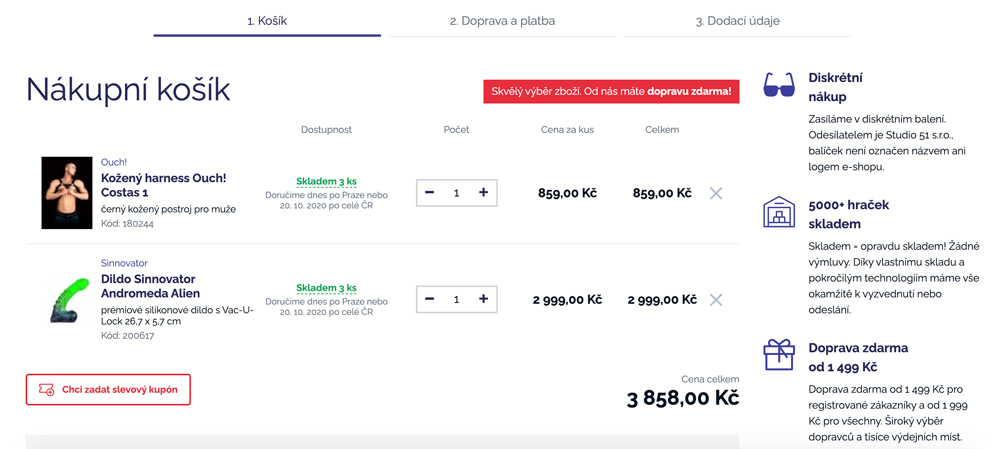Click the warehouse stock icon
This screenshot has width=1000, height=449.
779,212
